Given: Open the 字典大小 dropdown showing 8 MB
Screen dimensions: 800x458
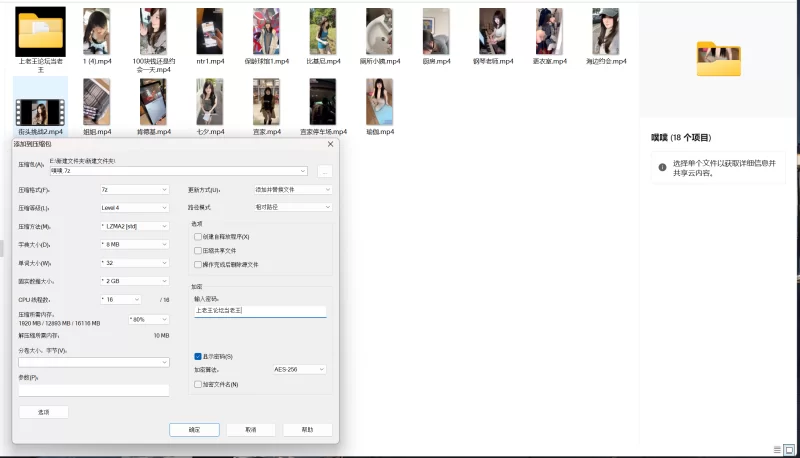Looking at the screenshot, I should [x=135, y=244].
